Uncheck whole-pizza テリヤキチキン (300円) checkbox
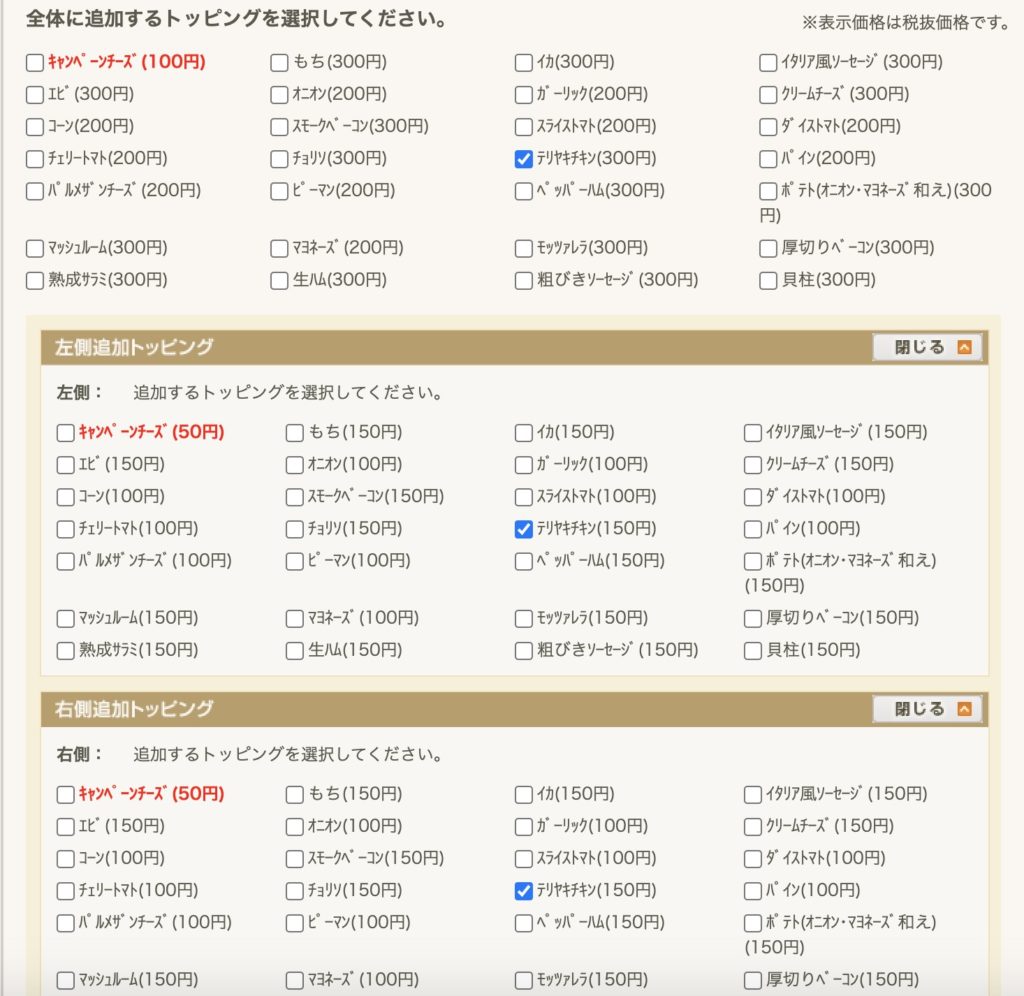This screenshot has width=1024, height=996. click(x=523, y=158)
